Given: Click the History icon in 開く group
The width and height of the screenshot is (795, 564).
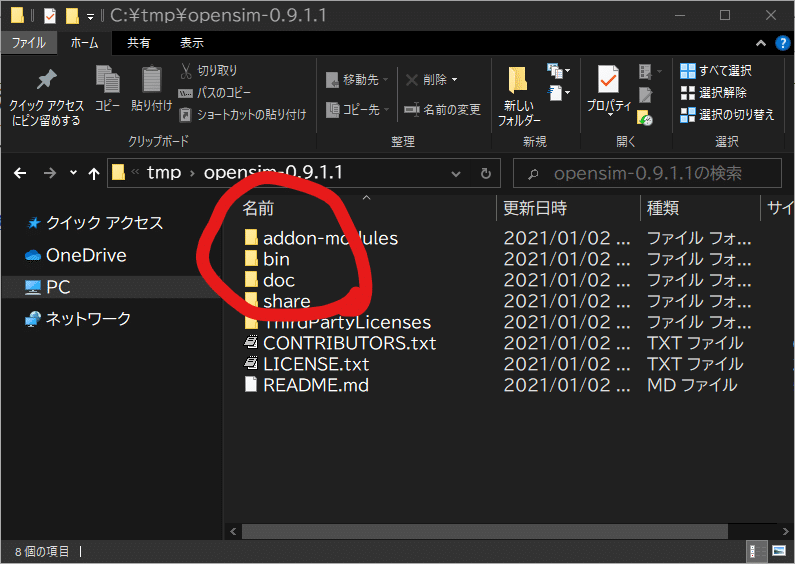Looking at the screenshot, I should pyautogui.click(x=645, y=118).
